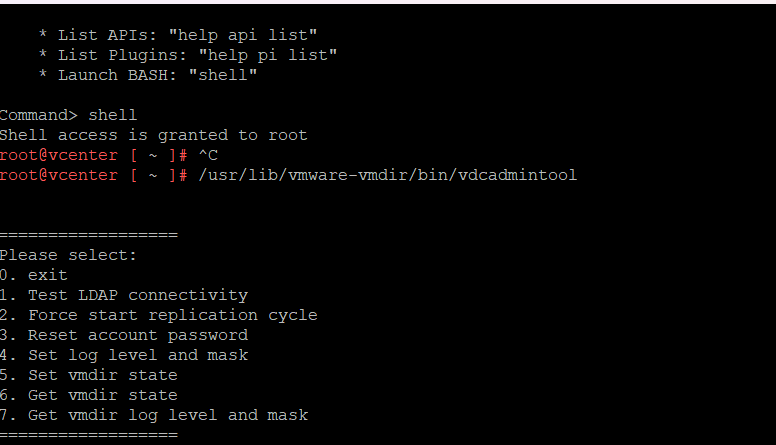This screenshot has width=776, height=445.
Task: Click the "Launch BASH" help hint
Action: point(157,75)
